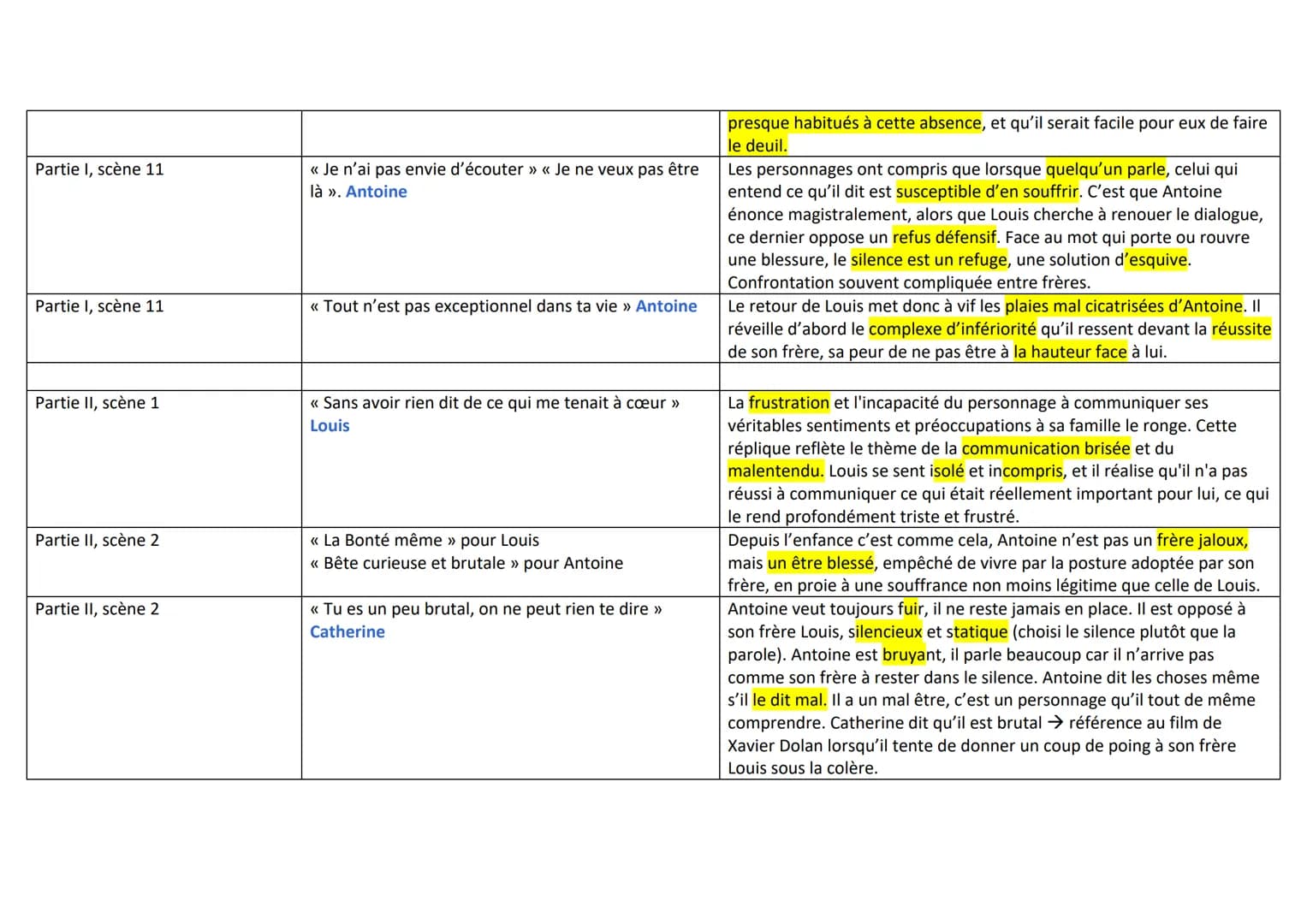Image resolution: width=1307 pixels, height=924 pixels.
Task: Click highlighted word 'frustration'
Action: 788,402
